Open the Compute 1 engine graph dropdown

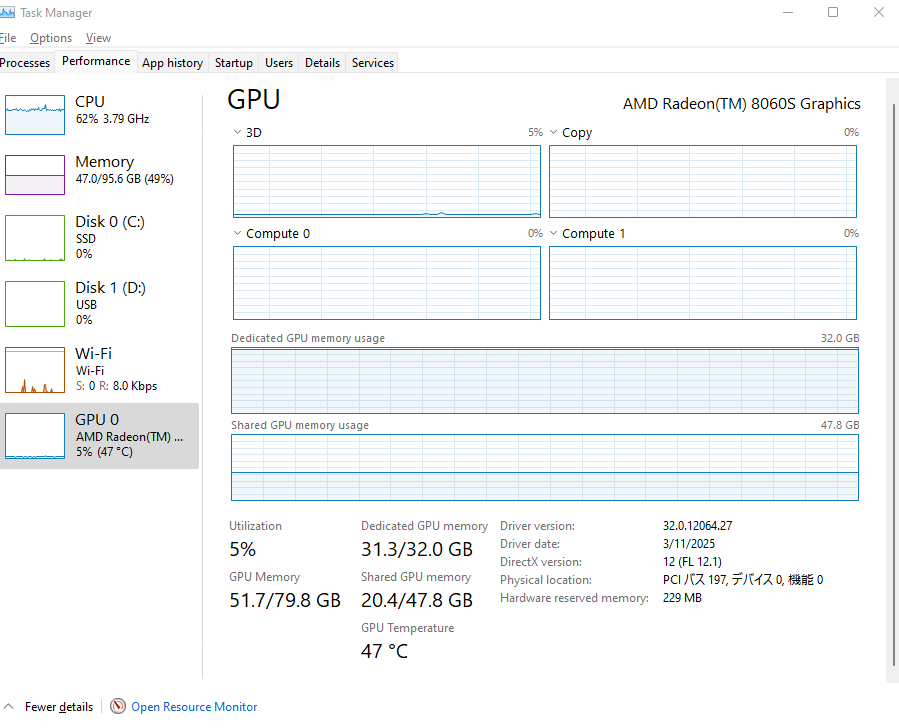pyautogui.click(x=553, y=233)
